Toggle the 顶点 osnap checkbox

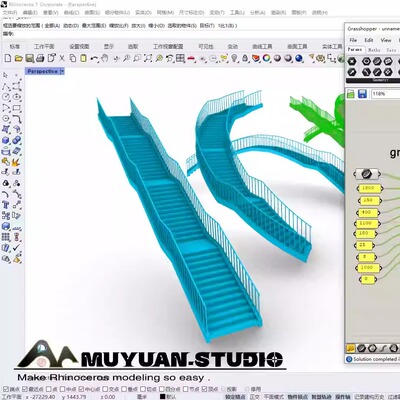pos(204,389)
